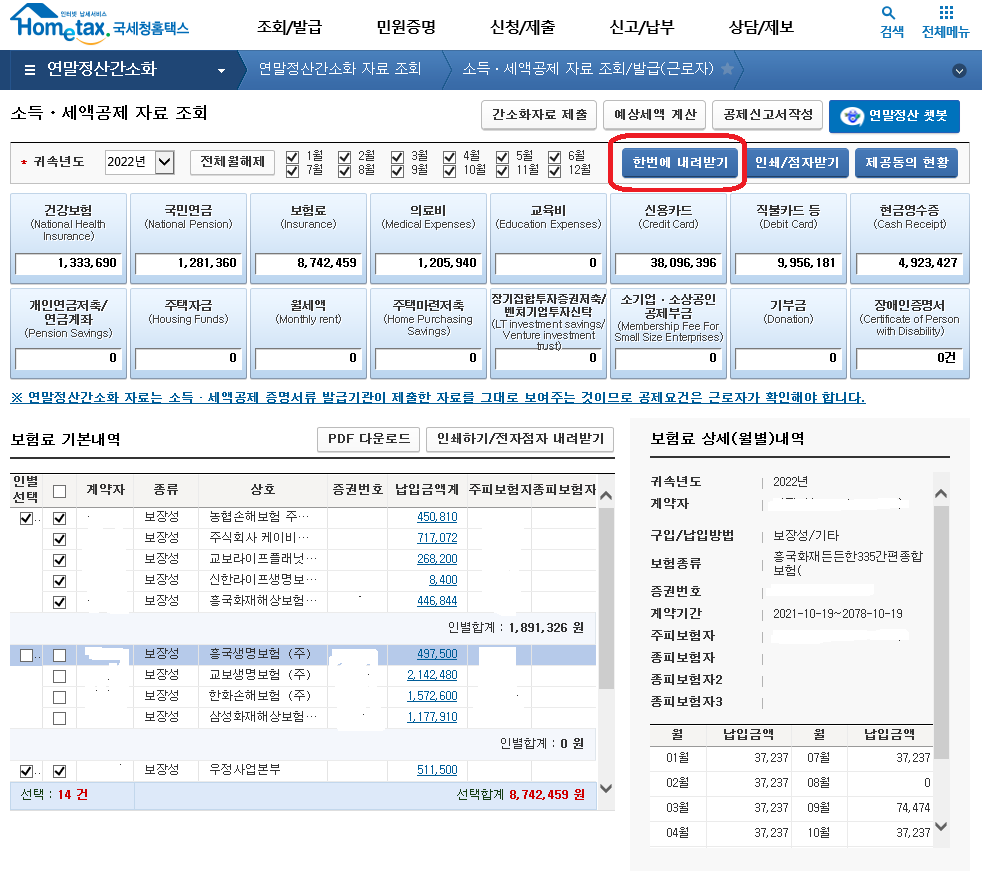Open the 민원증명 menu
Image resolution: width=982 pixels, height=871 pixels.
click(406, 27)
